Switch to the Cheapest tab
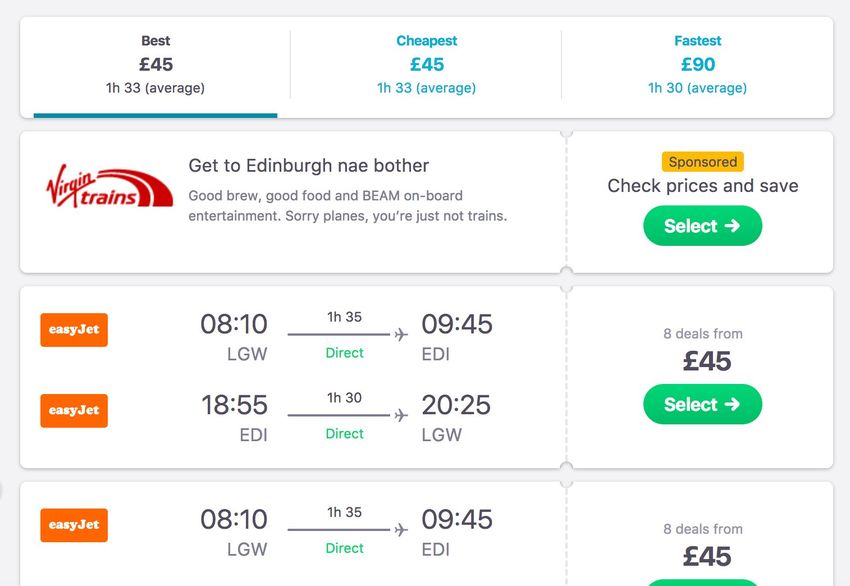 (427, 65)
